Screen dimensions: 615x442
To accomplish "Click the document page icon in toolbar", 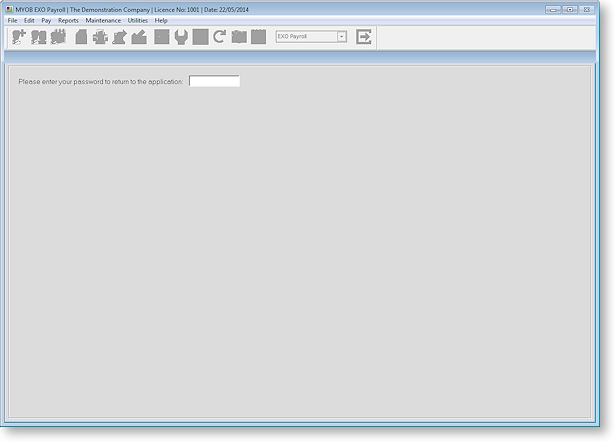I will [x=81, y=37].
